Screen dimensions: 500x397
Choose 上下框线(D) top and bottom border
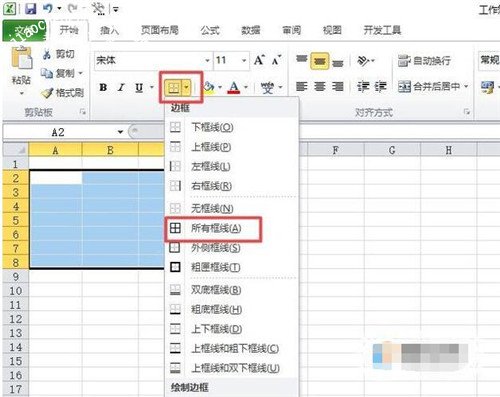pos(231,329)
